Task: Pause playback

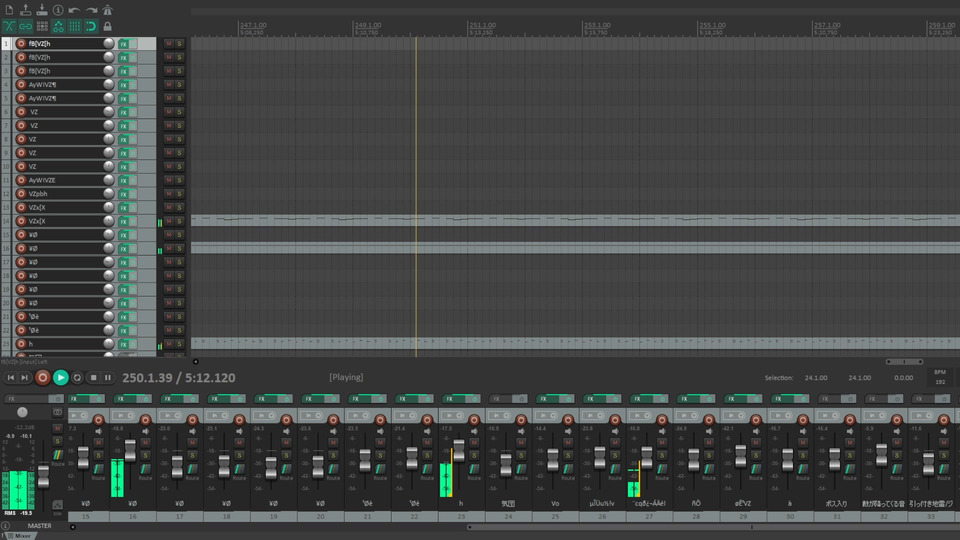Action: (x=108, y=378)
